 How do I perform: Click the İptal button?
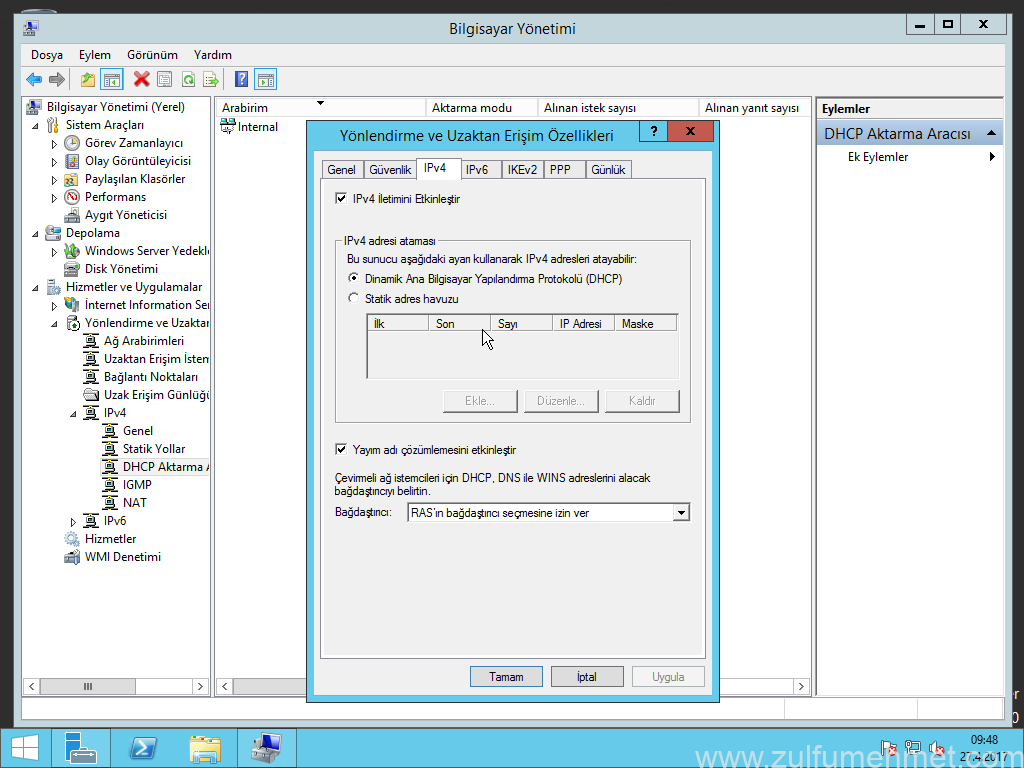coord(587,677)
